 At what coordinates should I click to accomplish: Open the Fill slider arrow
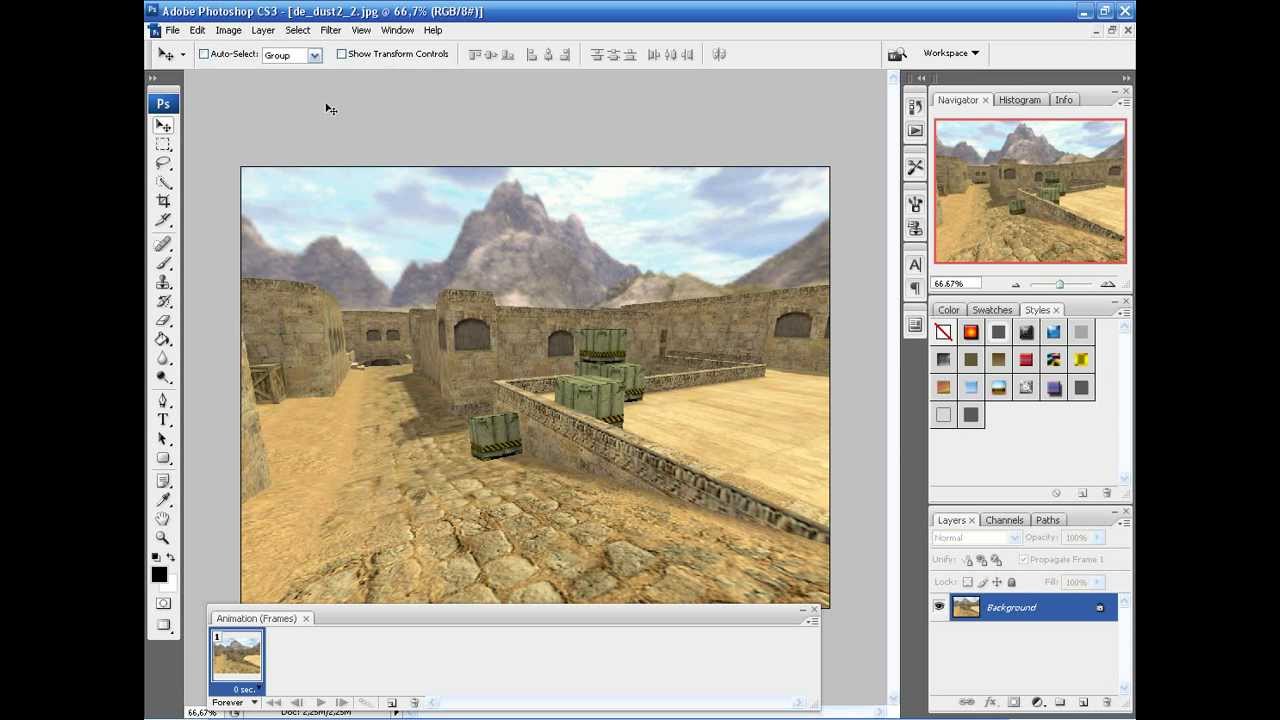point(1097,582)
